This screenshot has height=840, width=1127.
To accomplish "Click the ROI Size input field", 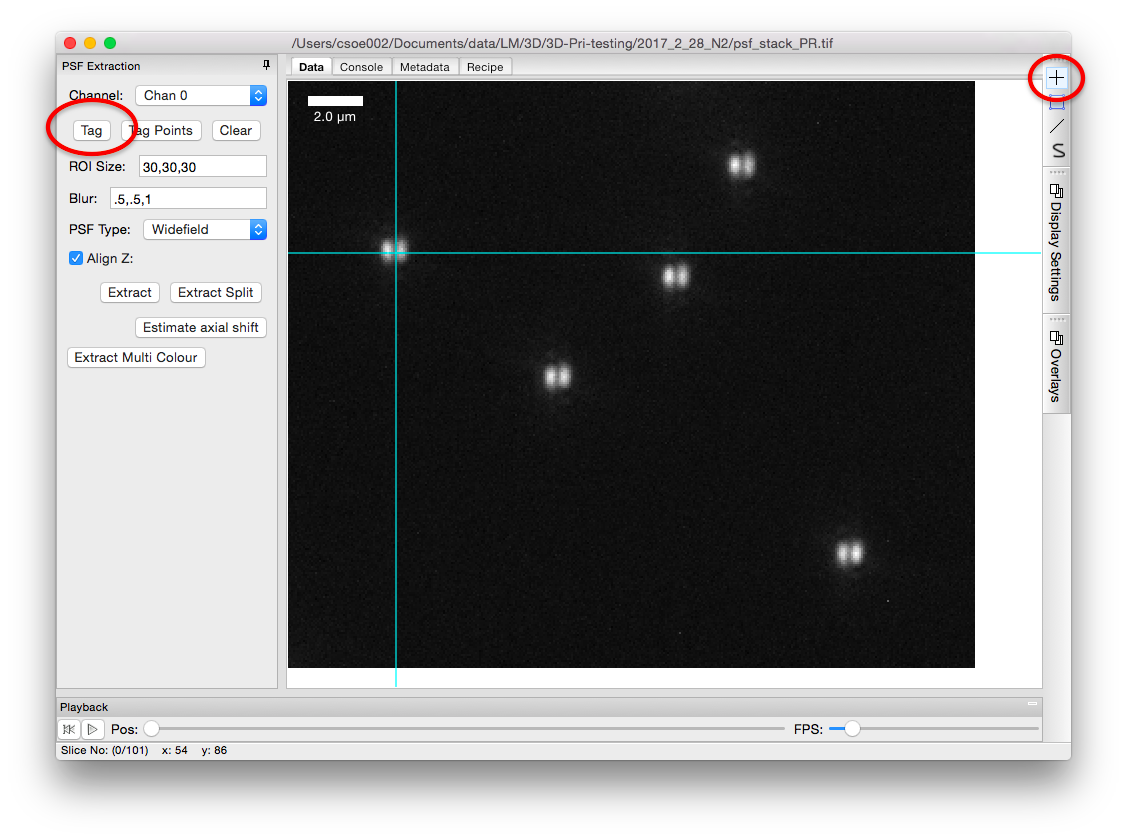I will click(203, 167).
